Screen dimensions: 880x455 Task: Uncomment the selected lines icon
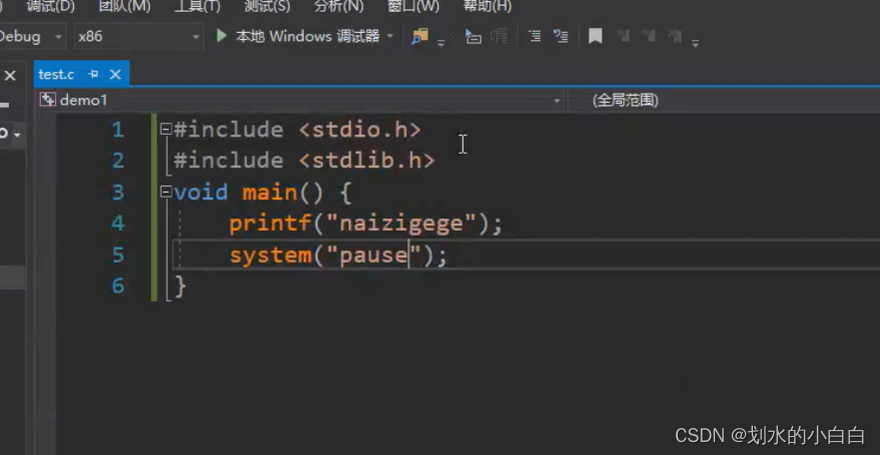click(560, 36)
